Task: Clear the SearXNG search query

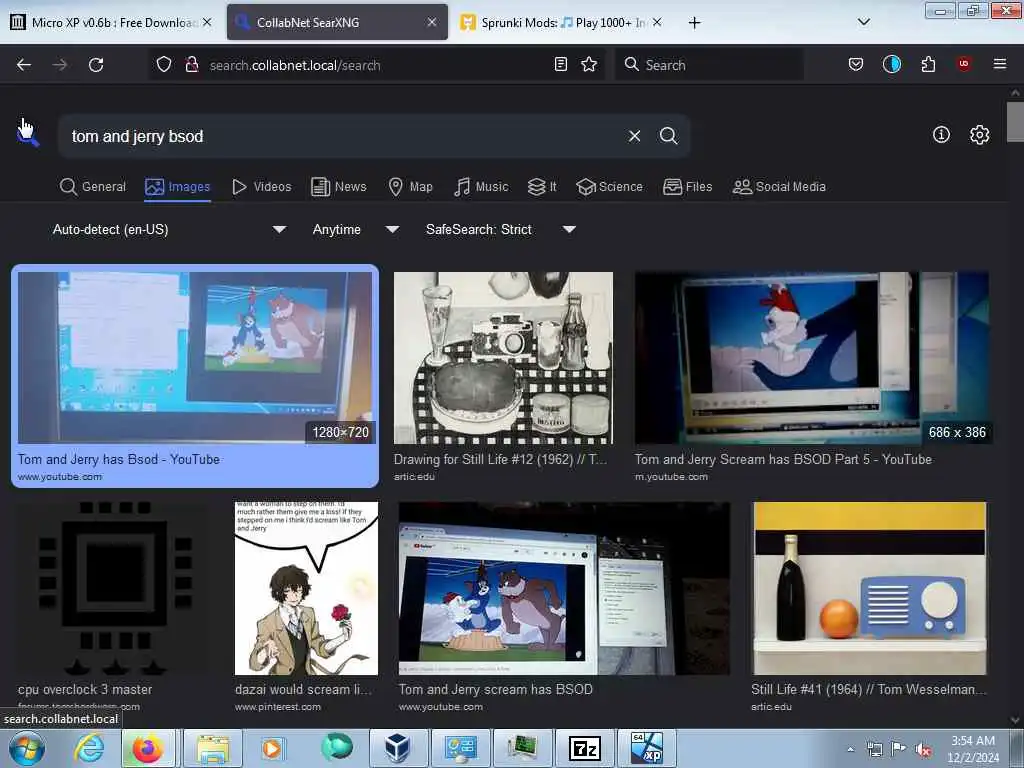Action: pos(634,136)
